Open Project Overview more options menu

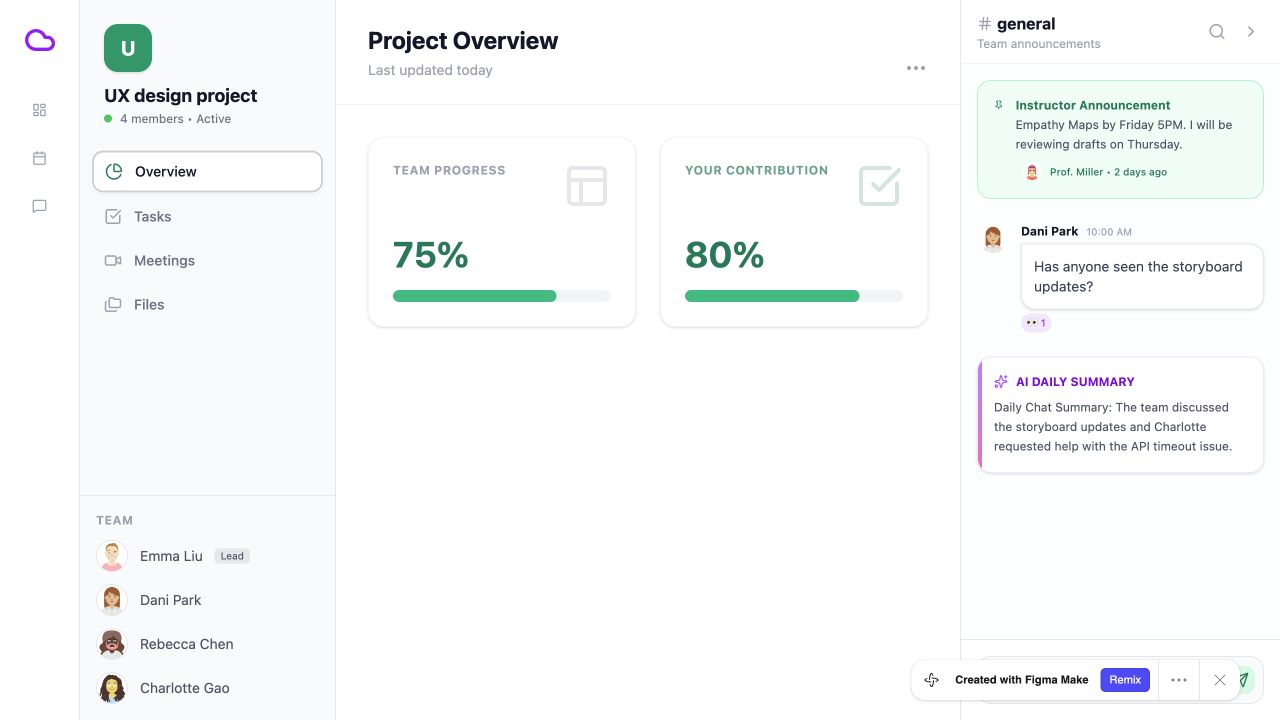click(x=916, y=68)
